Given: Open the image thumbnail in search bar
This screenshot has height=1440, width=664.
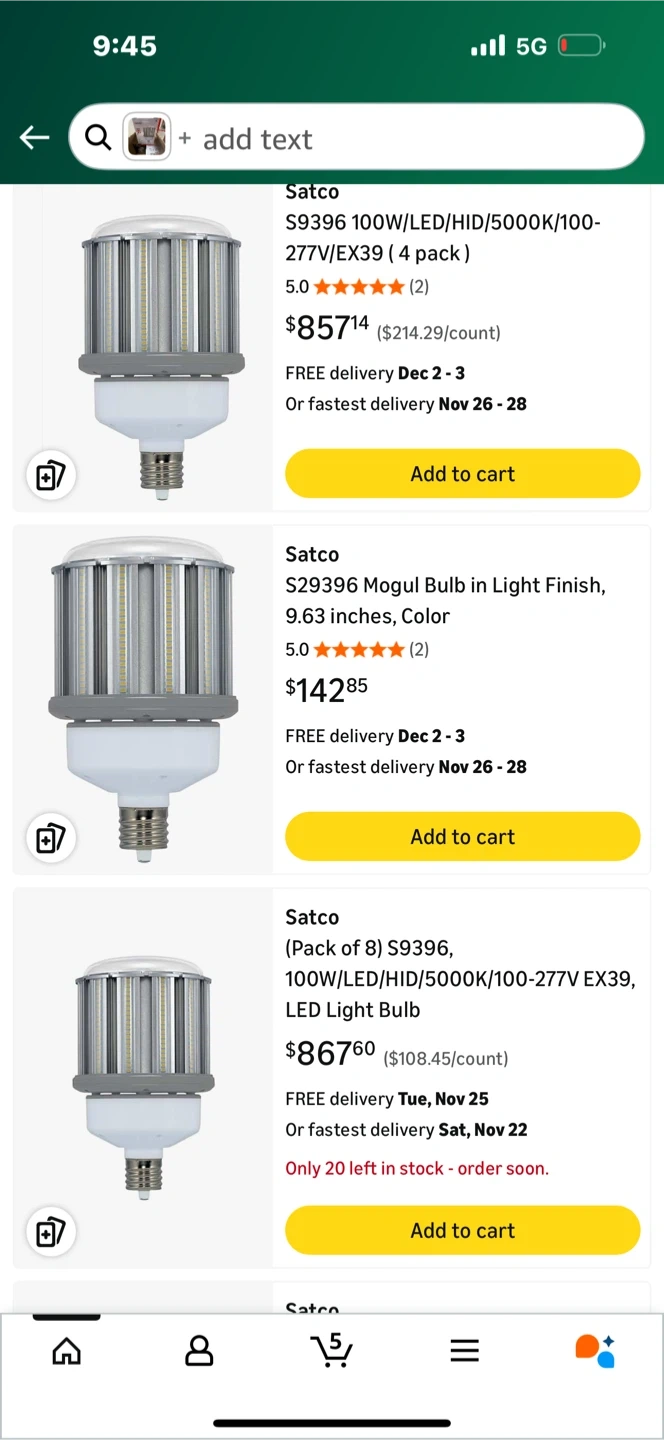Looking at the screenshot, I should [146, 138].
